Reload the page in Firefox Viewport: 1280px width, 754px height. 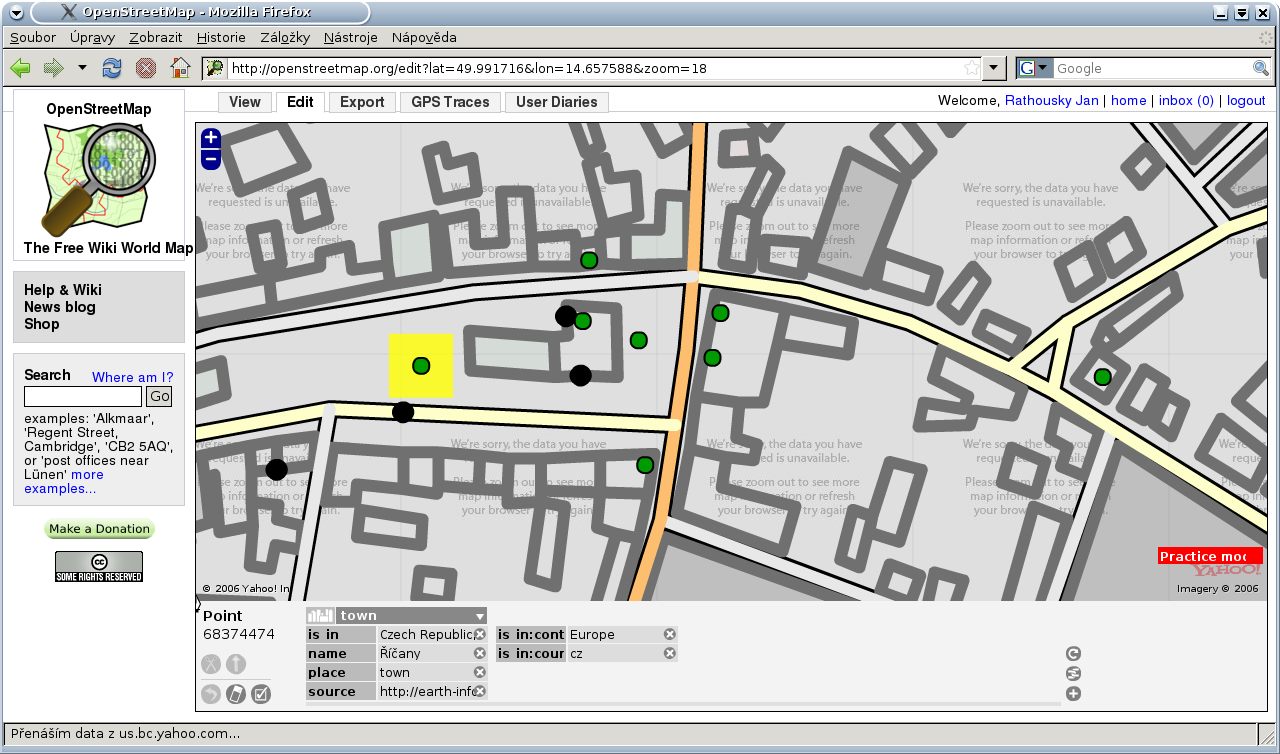click(x=112, y=68)
